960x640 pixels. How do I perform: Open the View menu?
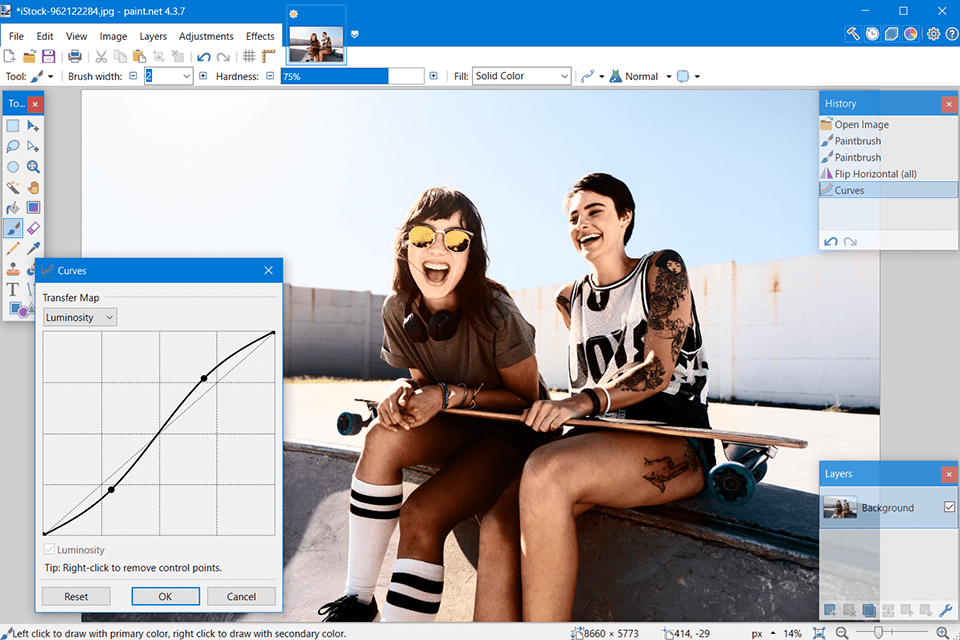77,36
